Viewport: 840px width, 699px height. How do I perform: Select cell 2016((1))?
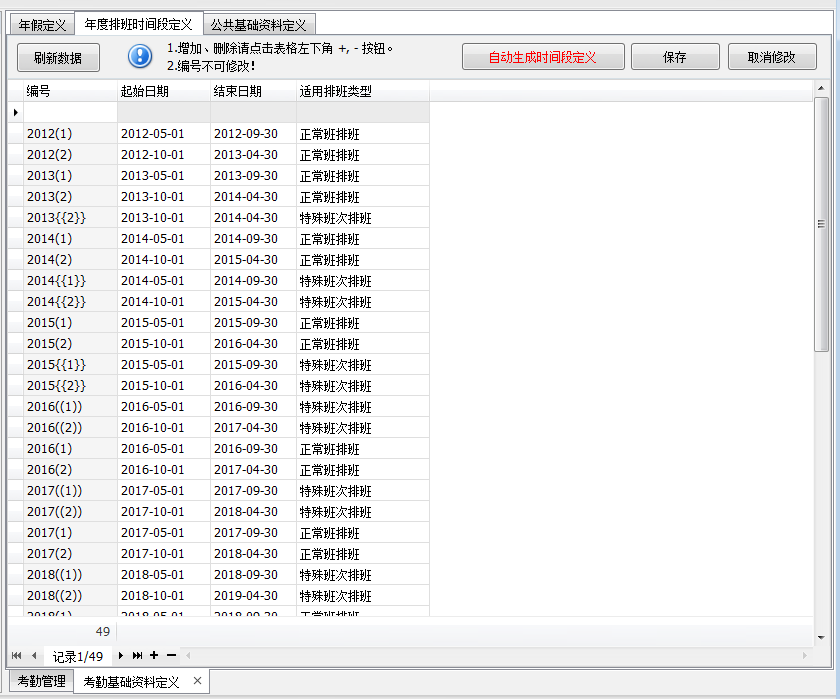tap(70, 407)
